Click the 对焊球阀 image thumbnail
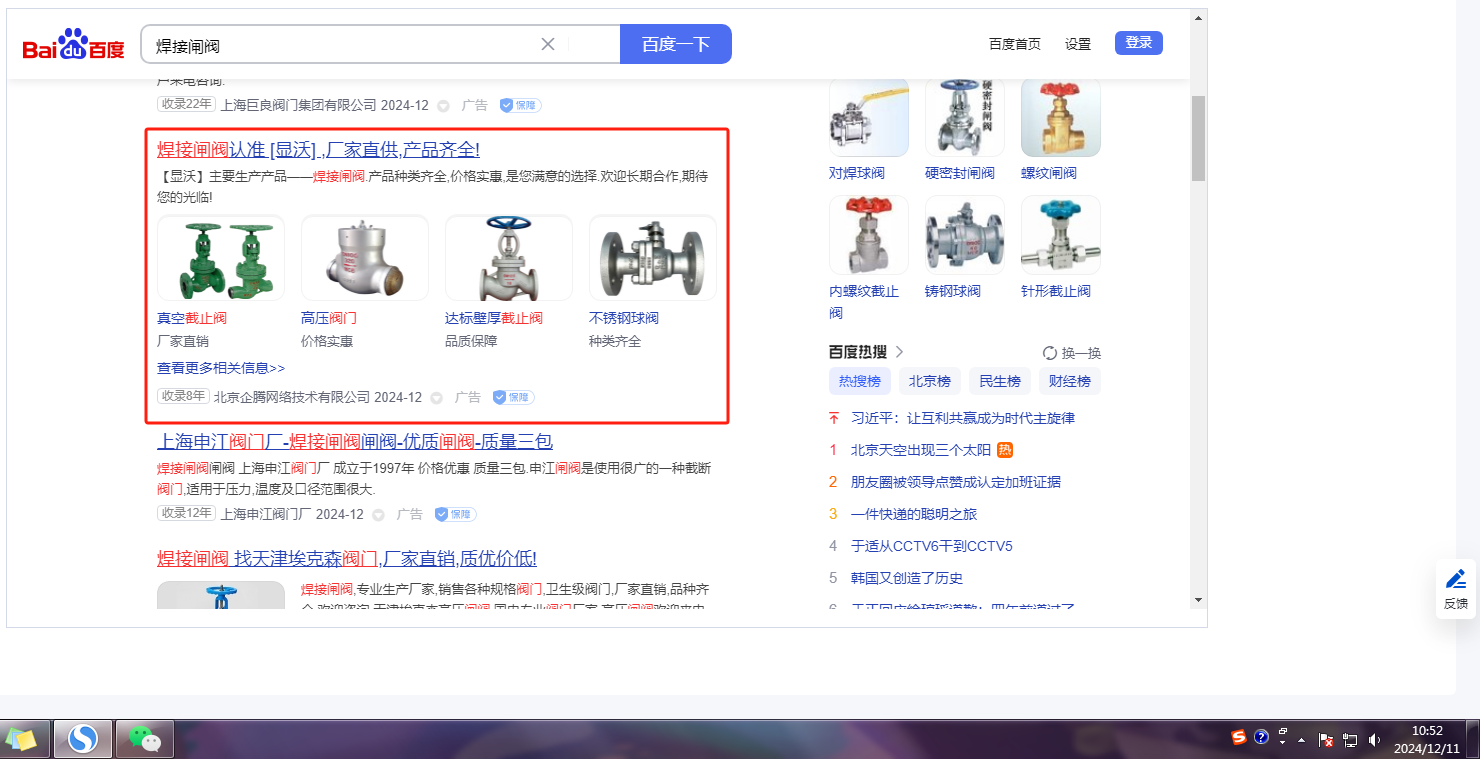This screenshot has height=759, width=1480. coord(869,117)
